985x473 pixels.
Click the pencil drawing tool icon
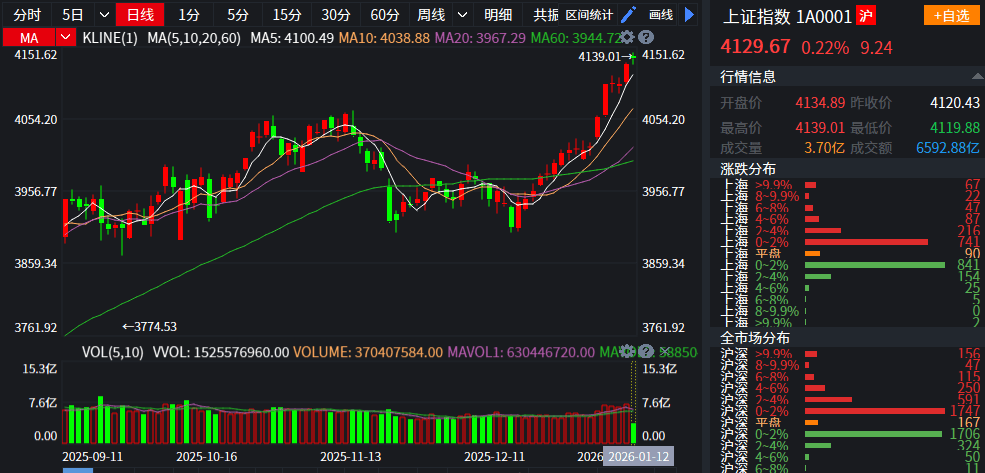[x=628, y=15]
